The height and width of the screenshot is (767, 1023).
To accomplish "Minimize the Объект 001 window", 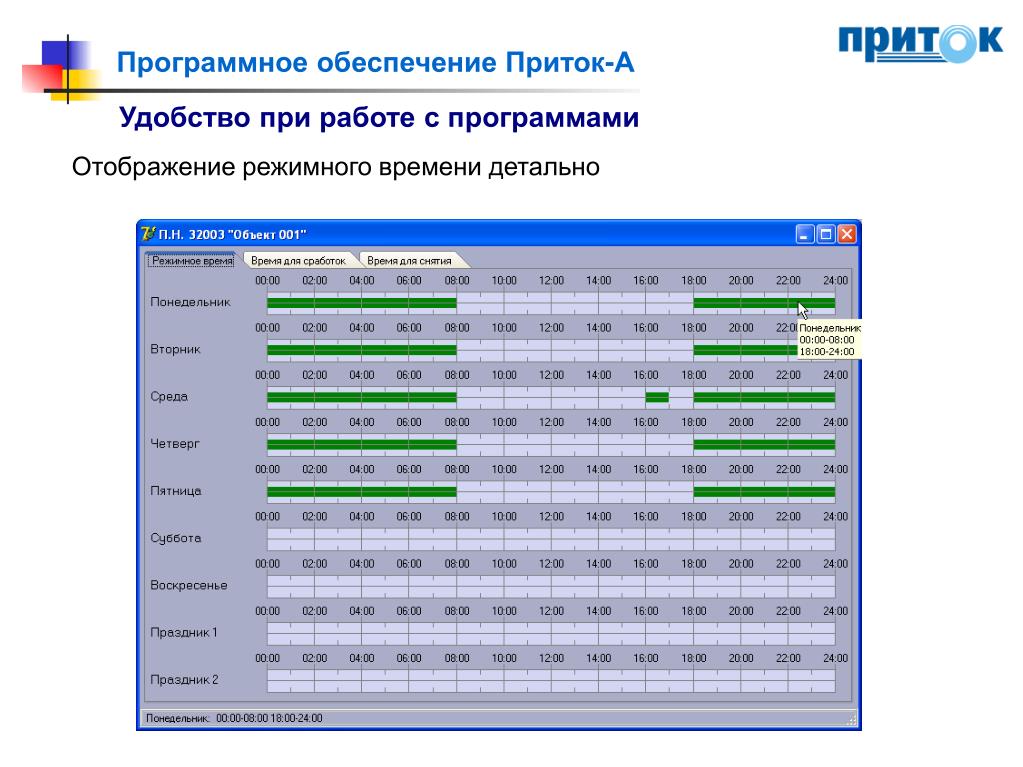I will click(805, 233).
